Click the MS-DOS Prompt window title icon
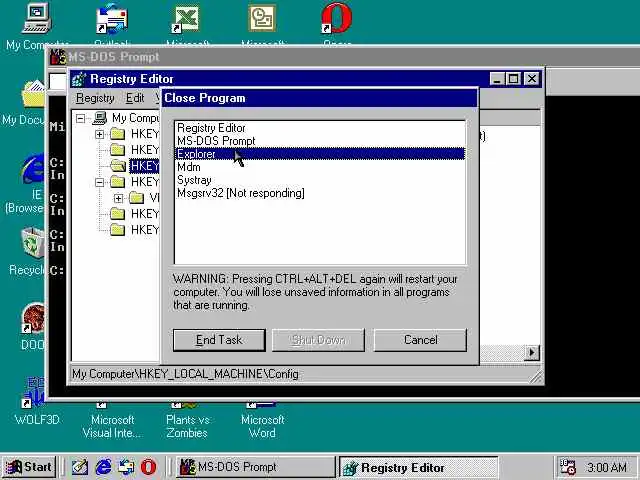Image resolution: width=640 pixels, height=480 pixels. point(58,57)
